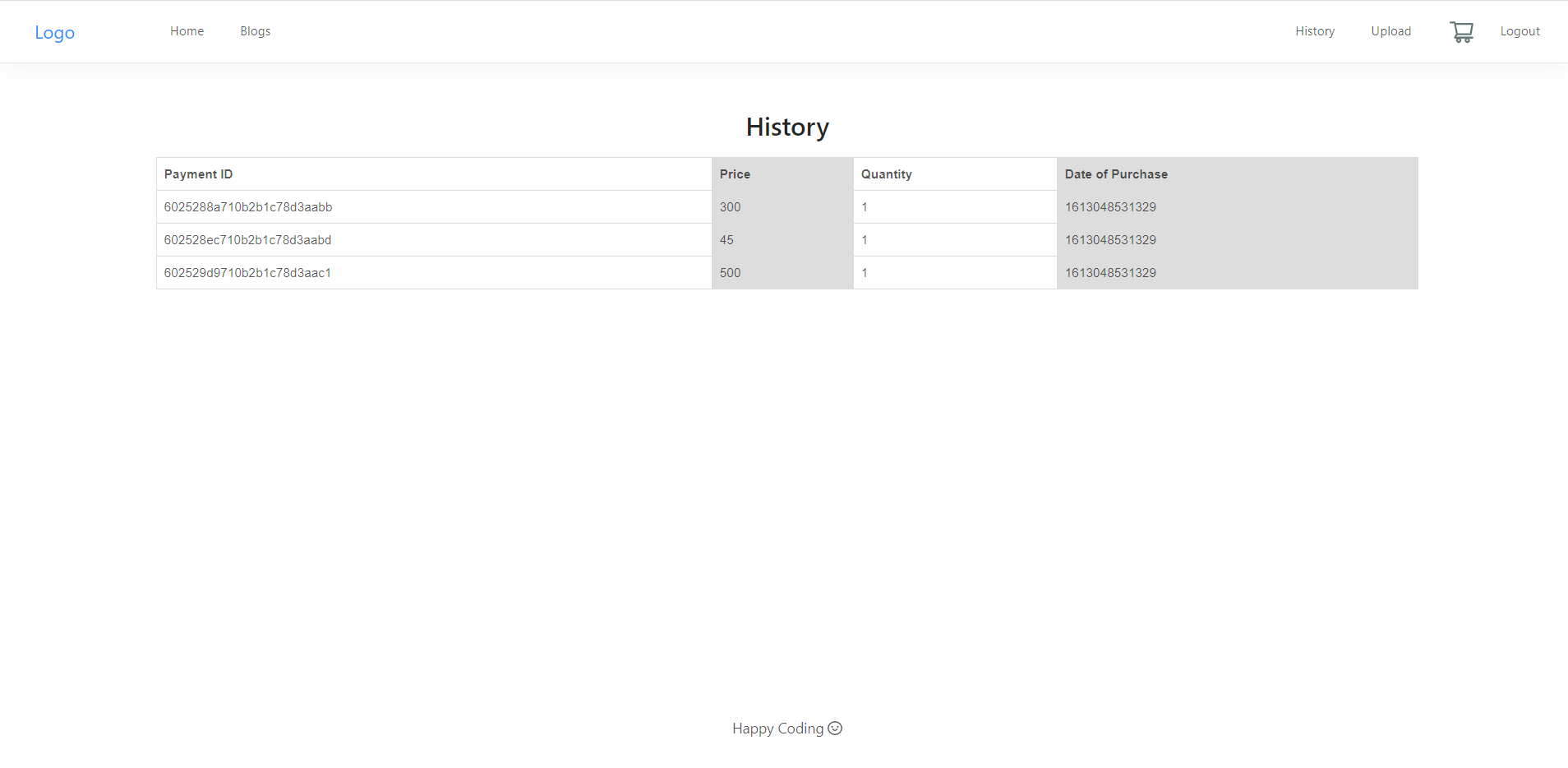The width and height of the screenshot is (1568, 768).
Task: Open the Upload page
Action: (1391, 30)
